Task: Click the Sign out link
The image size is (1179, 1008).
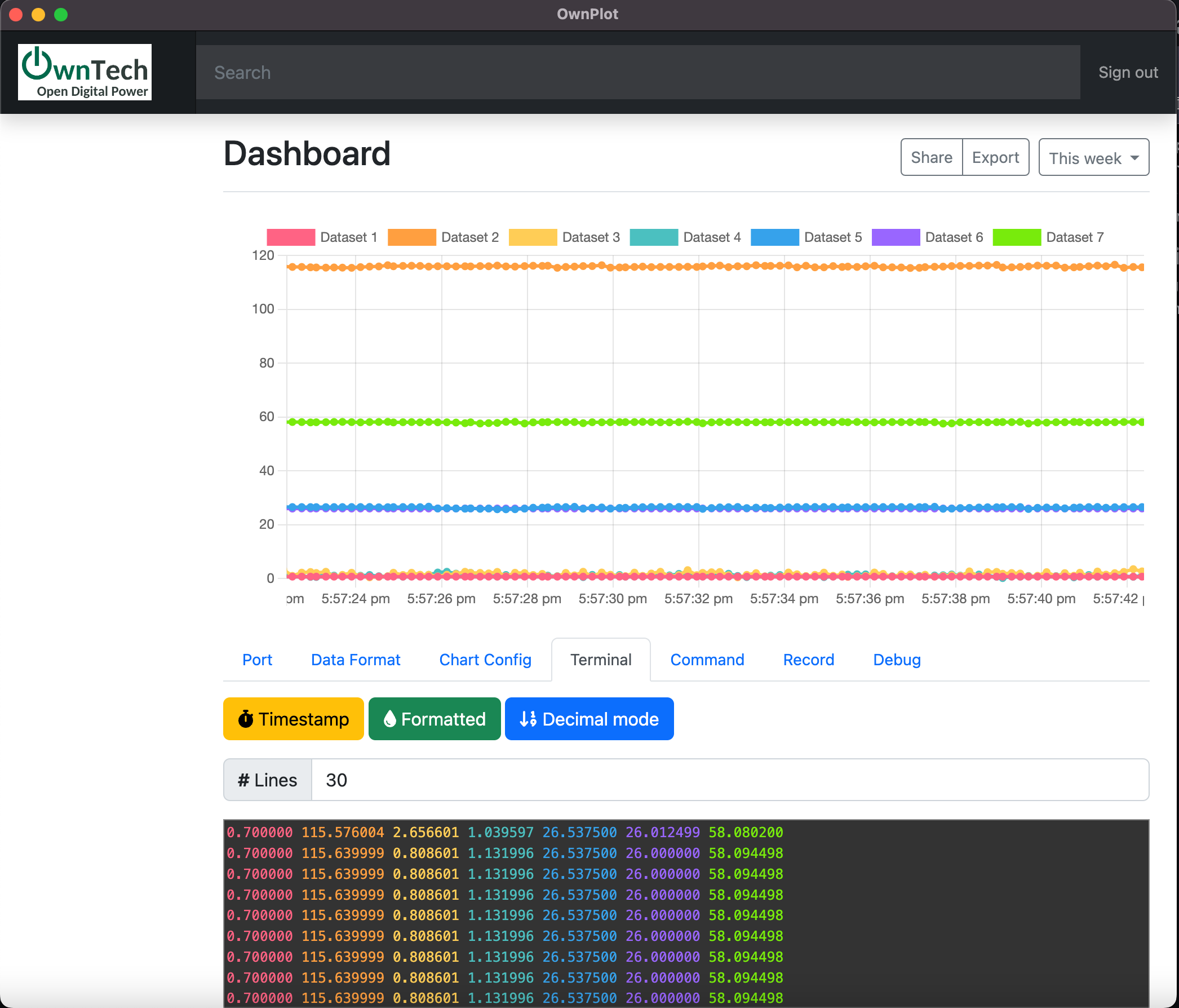Action: [x=1128, y=72]
